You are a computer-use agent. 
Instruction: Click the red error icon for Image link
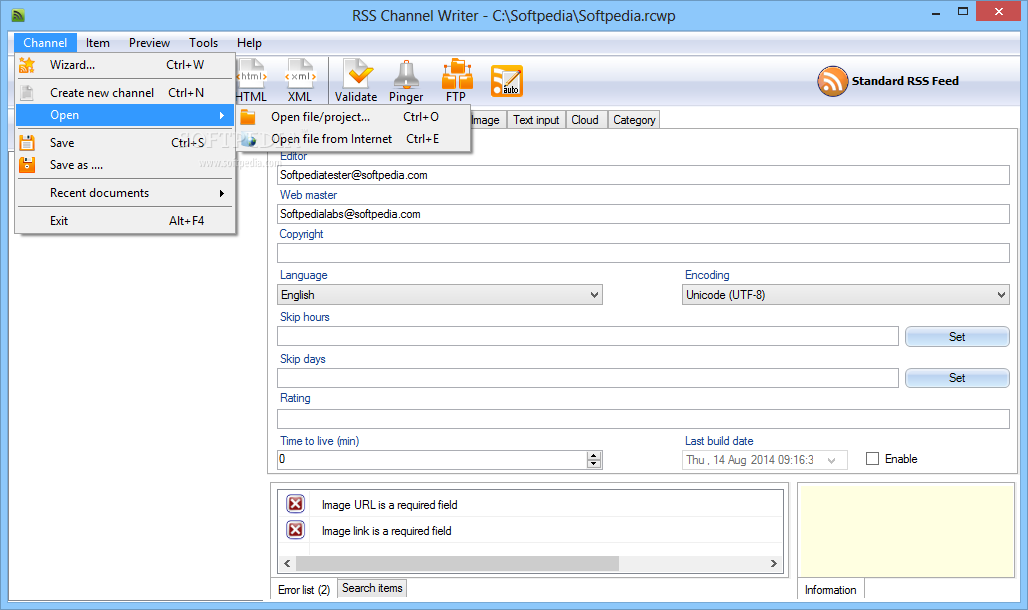tap(296, 529)
